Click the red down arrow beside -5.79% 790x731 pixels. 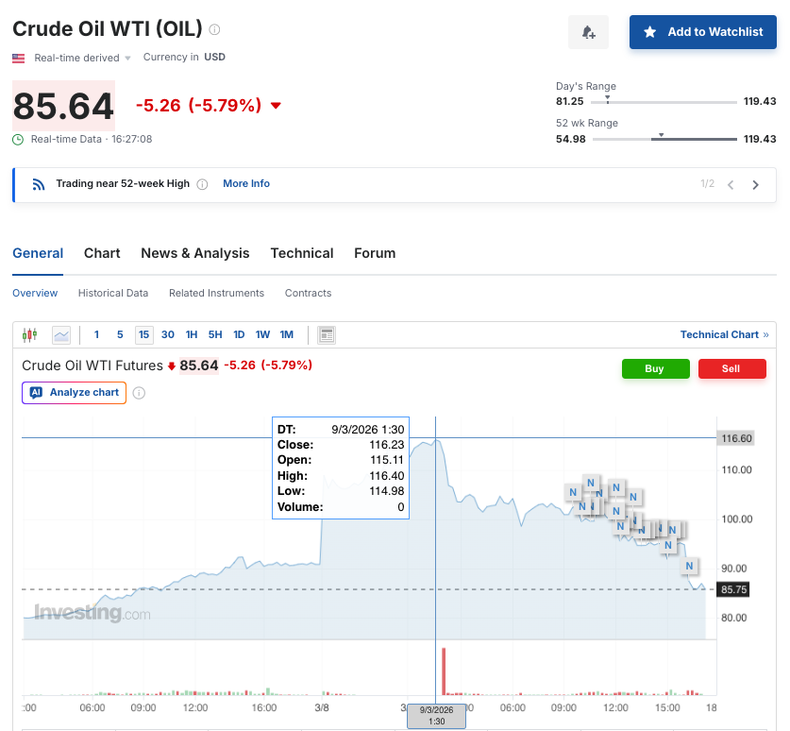click(x=276, y=105)
